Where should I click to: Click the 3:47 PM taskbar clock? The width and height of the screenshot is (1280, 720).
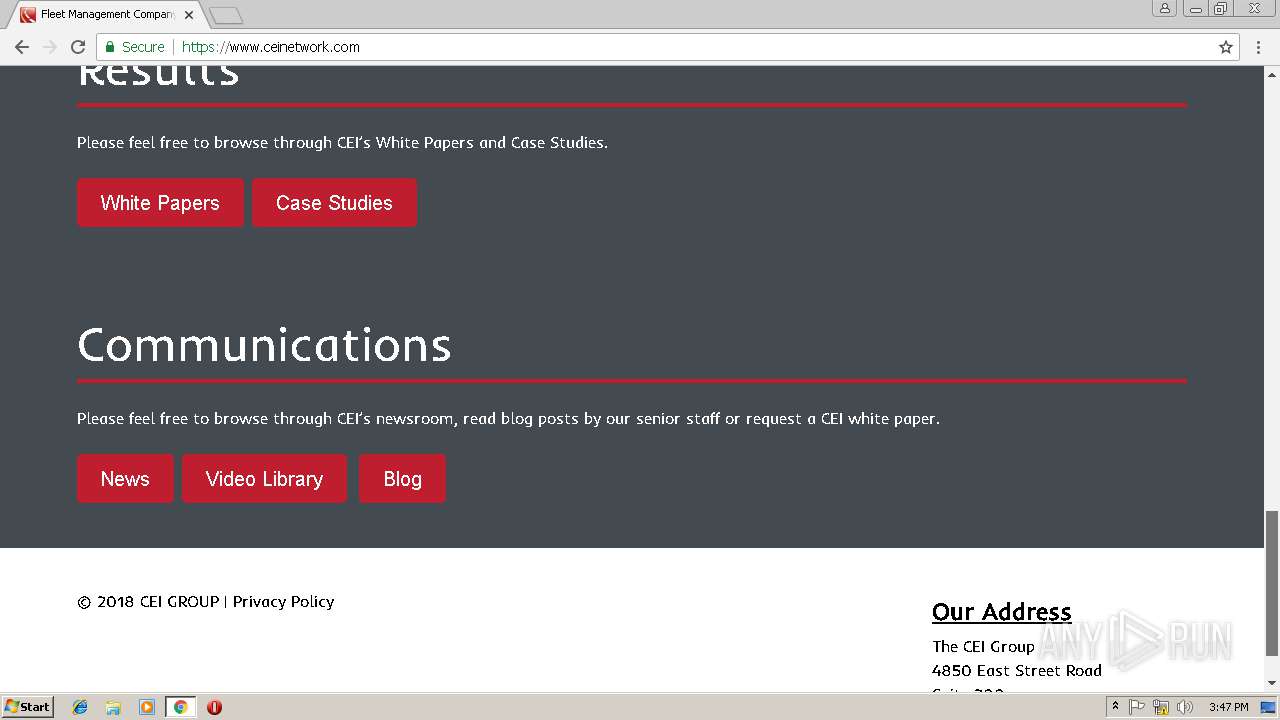pos(1228,707)
